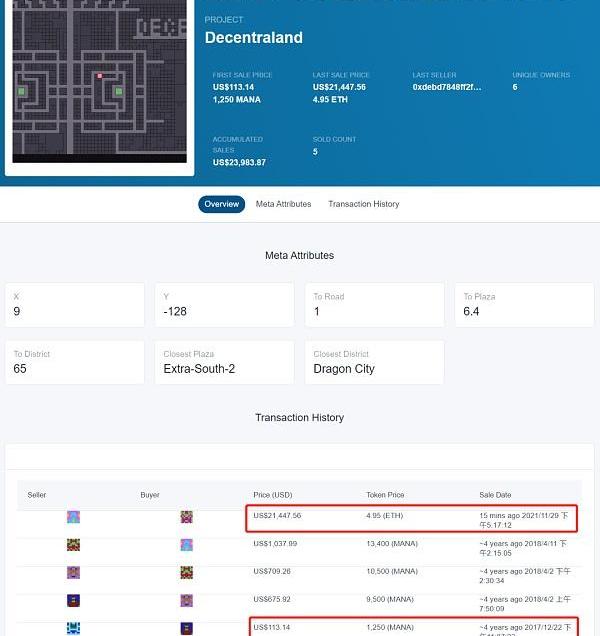Click the Token Price column header
Viewport: 600px width, 636px height.
386,495
